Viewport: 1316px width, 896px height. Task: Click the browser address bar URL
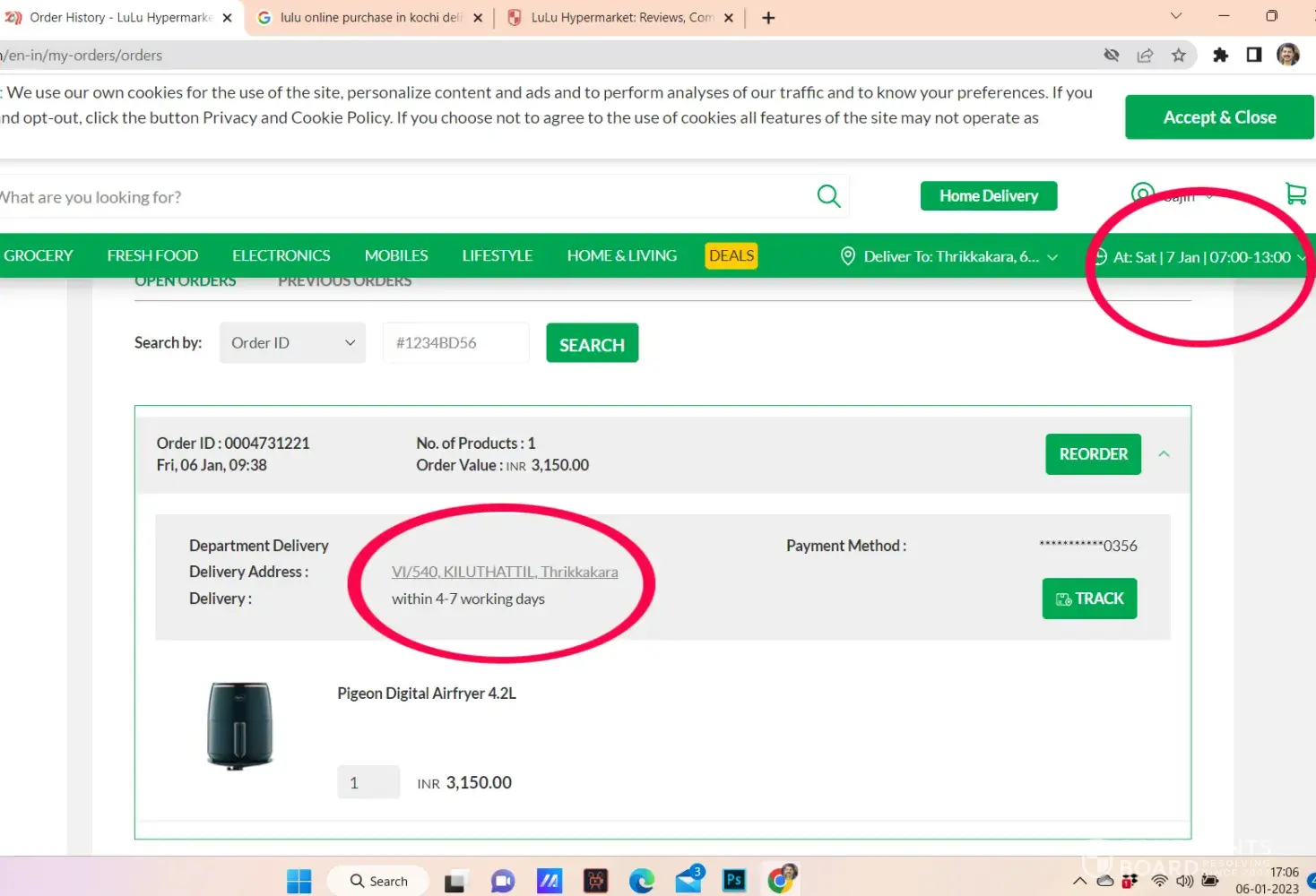point(82,56)
